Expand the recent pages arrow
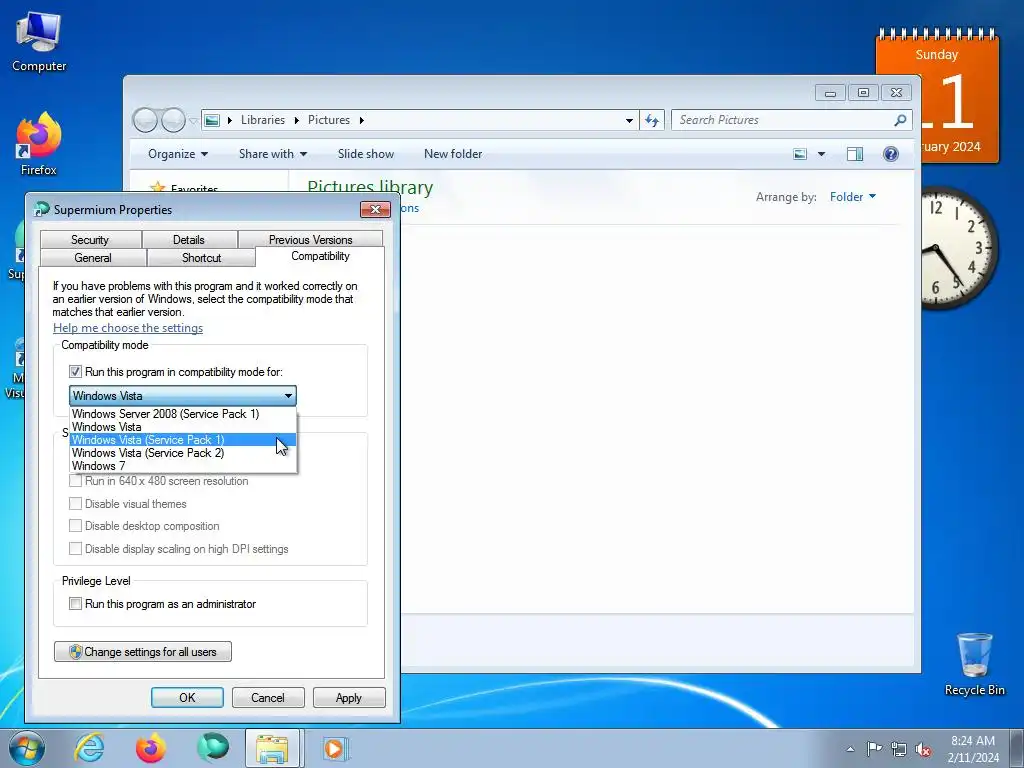This screenshot has width=1024, height=768. click(193, 121)
